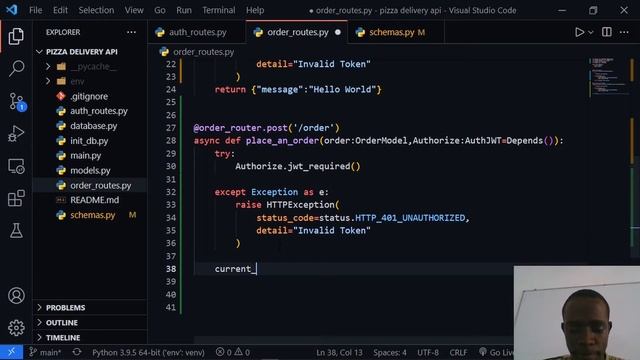Open Explorer Views and More Actions
Screen dimensions: 640x360
131,32
